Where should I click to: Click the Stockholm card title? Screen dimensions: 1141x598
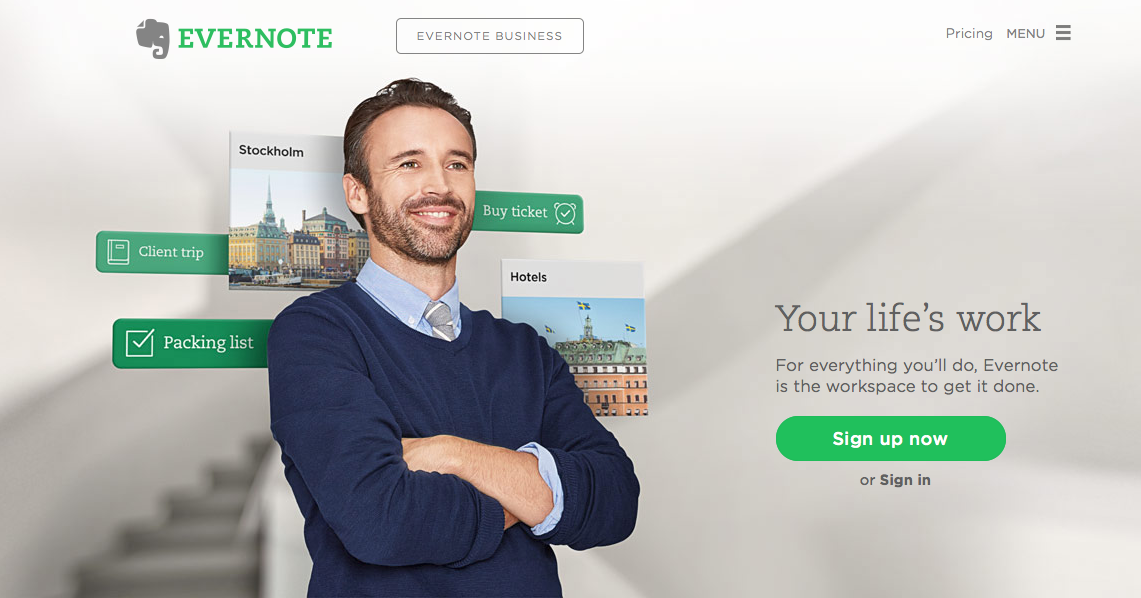(x=271, y=151)
